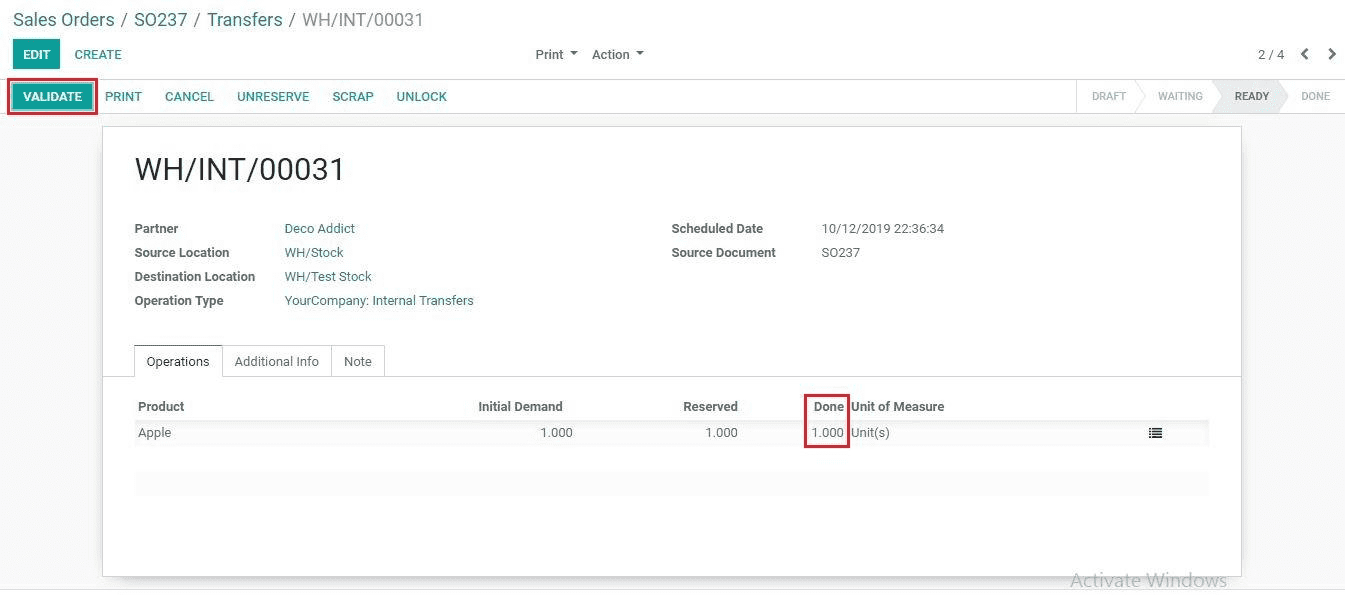Click the Unit(s) cell in Apple row

click(870, 433)
